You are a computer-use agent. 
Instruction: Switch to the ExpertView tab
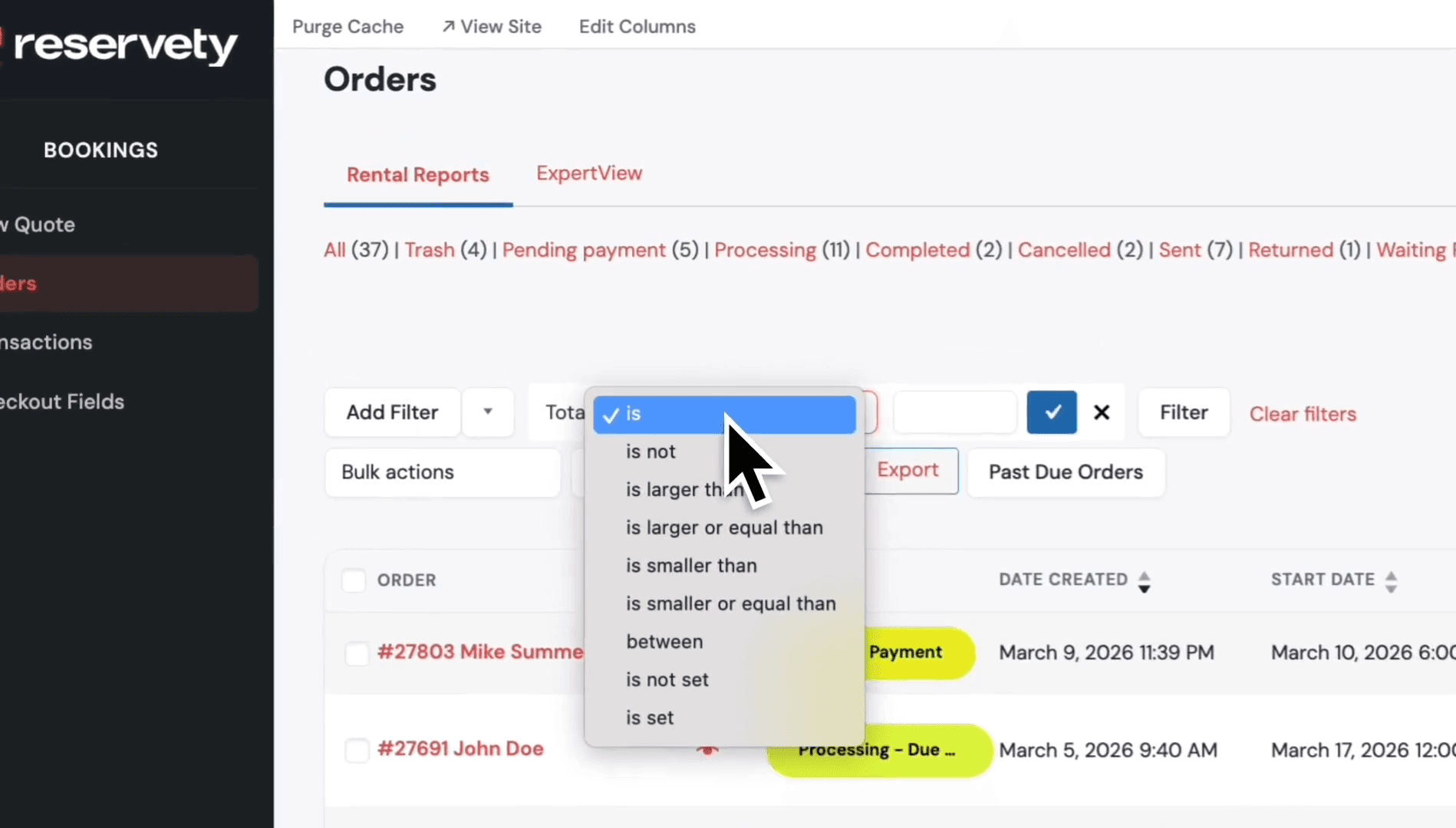click(x=589, y=173)
